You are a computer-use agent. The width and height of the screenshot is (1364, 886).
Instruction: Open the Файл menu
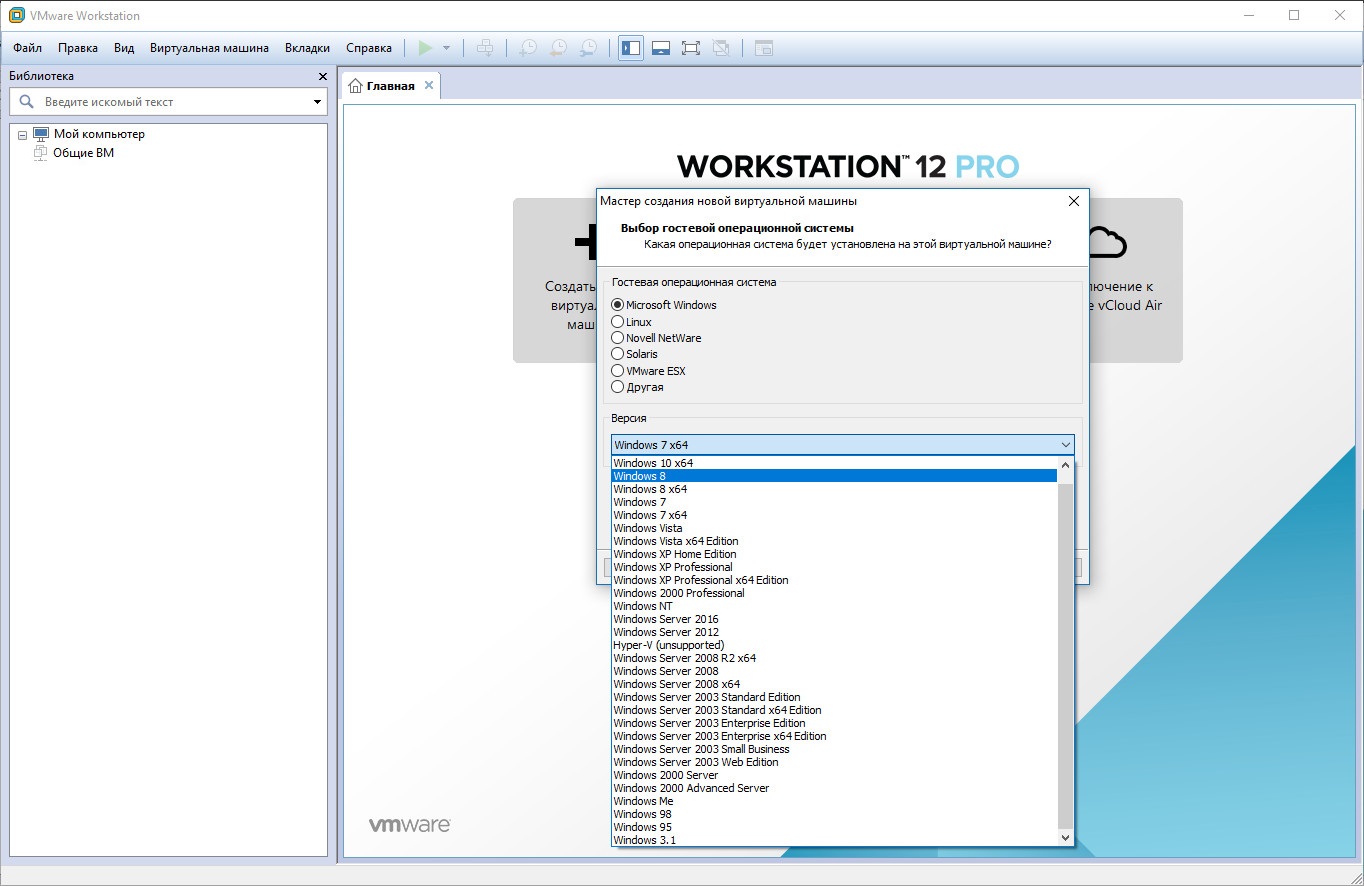[28, 48]
